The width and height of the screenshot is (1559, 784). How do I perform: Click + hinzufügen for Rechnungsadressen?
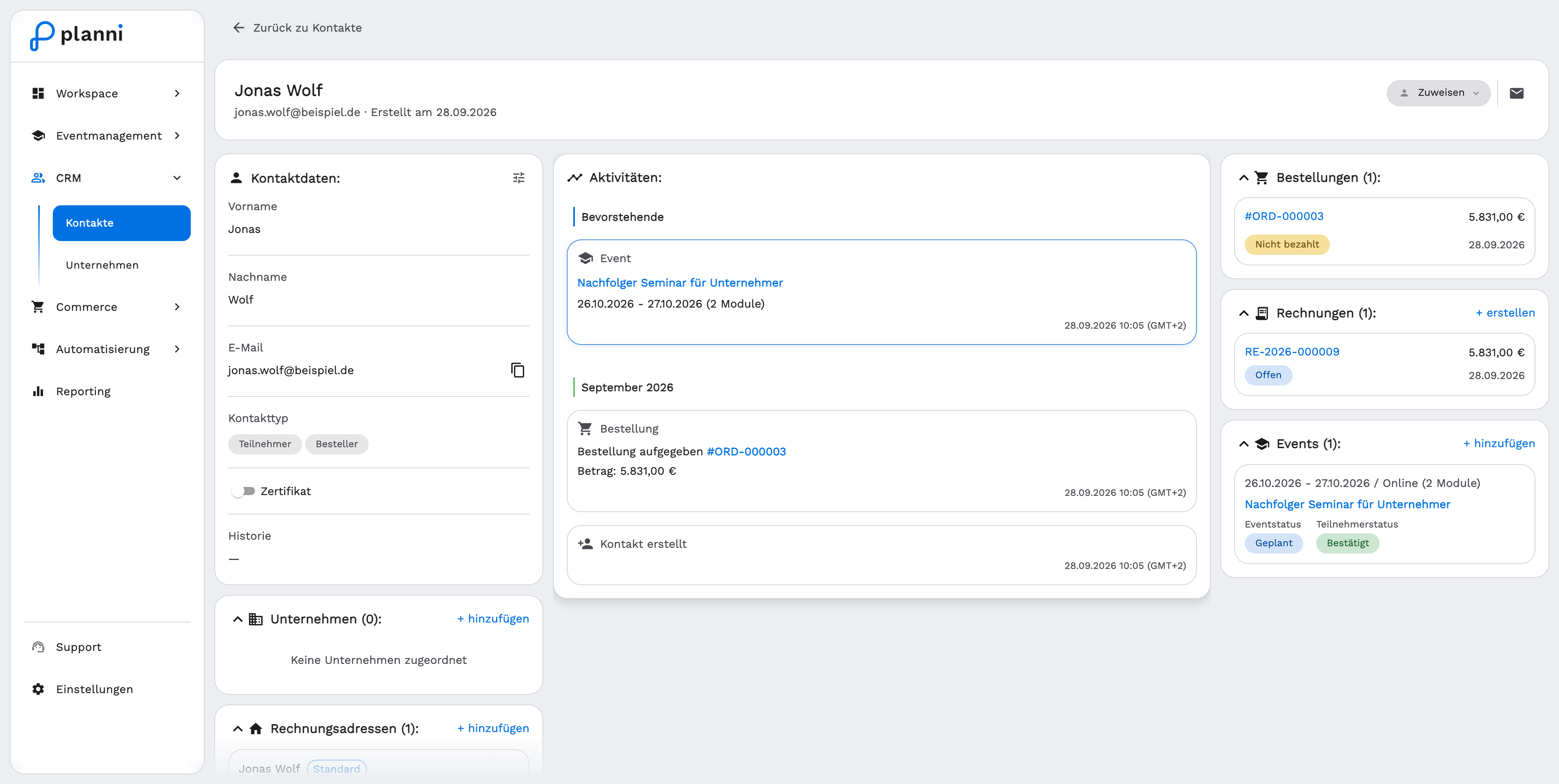click(x=492, y=728)
